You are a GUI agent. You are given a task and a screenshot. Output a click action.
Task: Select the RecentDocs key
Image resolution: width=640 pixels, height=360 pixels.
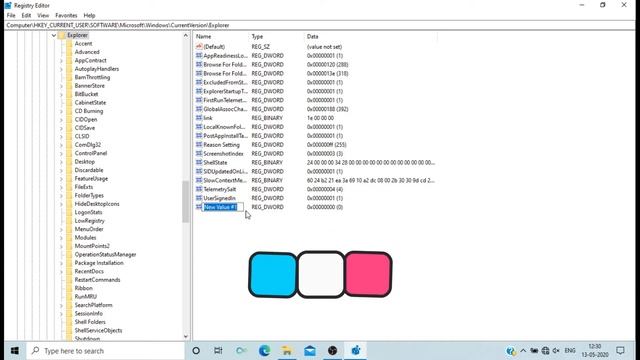tap(89, 271)
